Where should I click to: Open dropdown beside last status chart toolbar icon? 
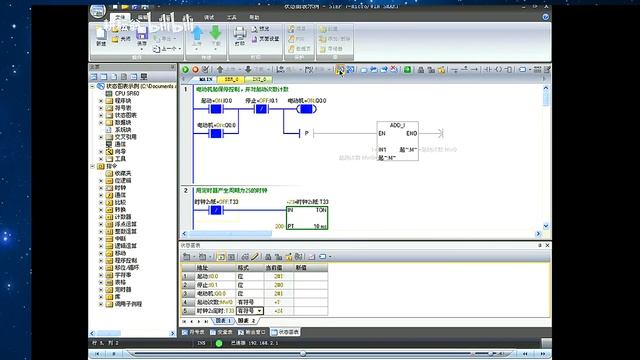pos(330,257)
